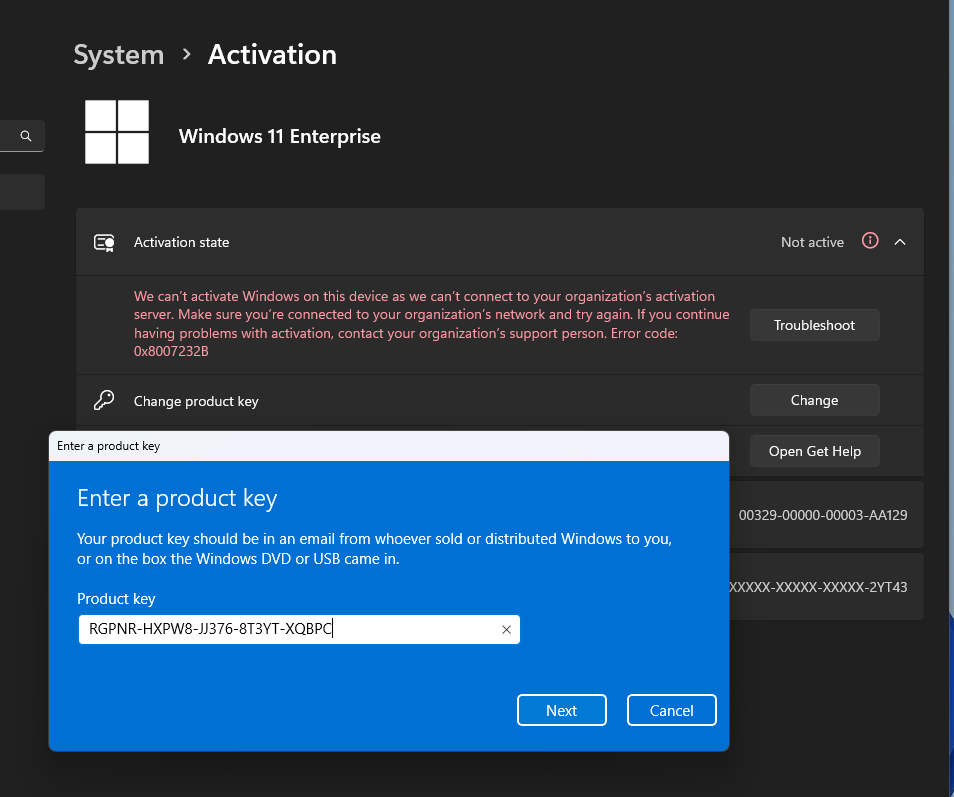
Task: Click the activation state certificate icon
Action: 104,242
